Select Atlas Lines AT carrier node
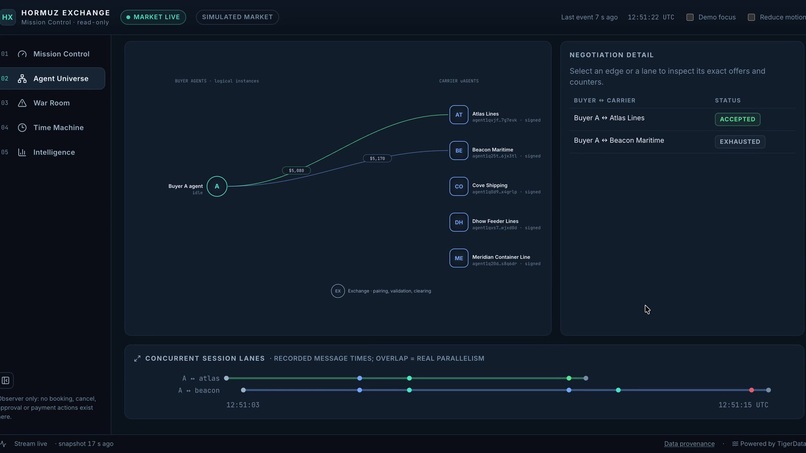This screenshot has width=806, height=453. click(459, 115)
